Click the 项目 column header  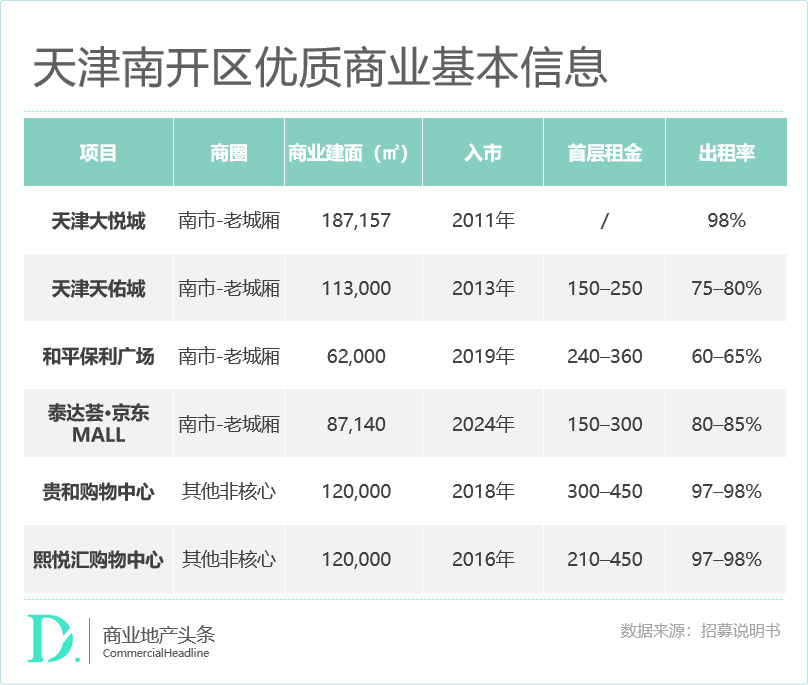tap(98, 153)
